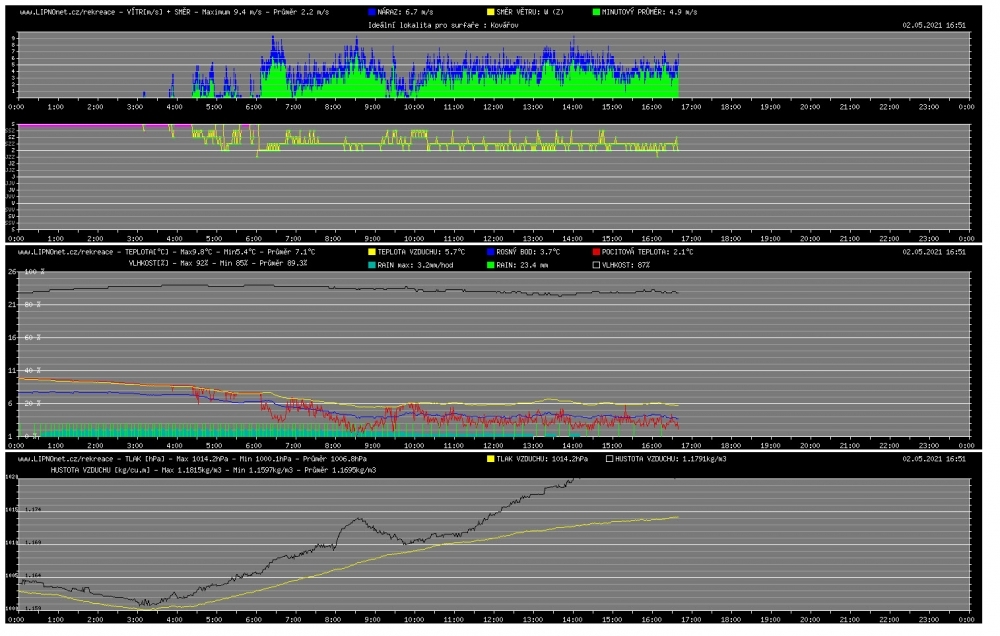Viewport: 1000px width, 636px height.
Task: Click the 23:00 tick under the wind speed chart
Action: click(x=929, y=107)
